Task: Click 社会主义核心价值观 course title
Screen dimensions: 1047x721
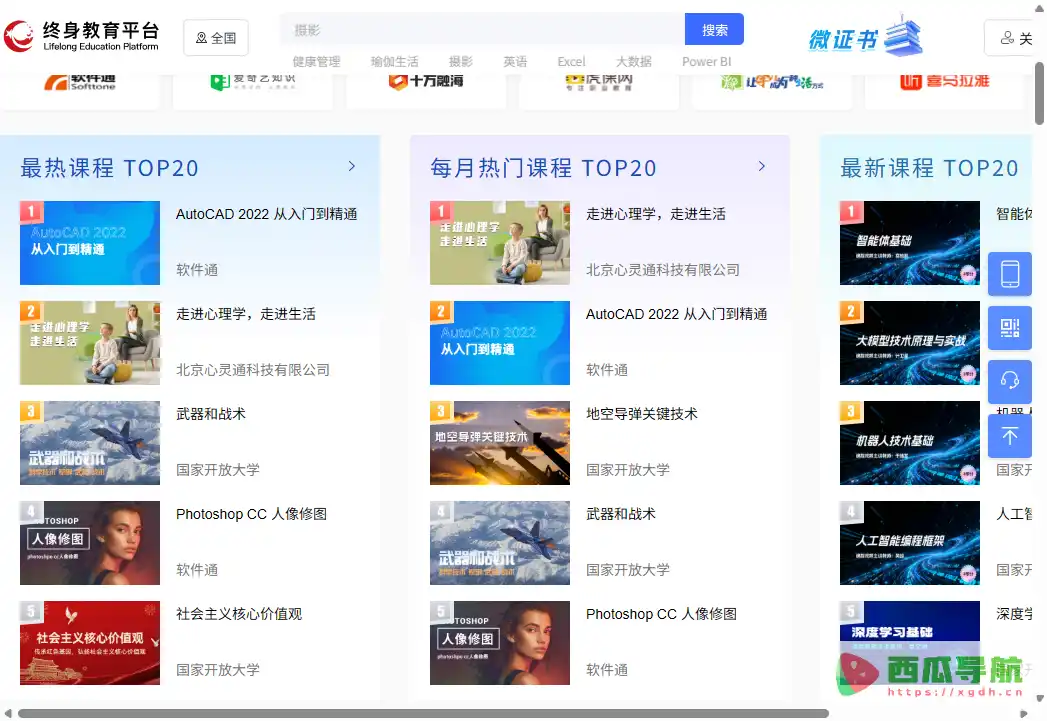Action: tap(239, 615)
